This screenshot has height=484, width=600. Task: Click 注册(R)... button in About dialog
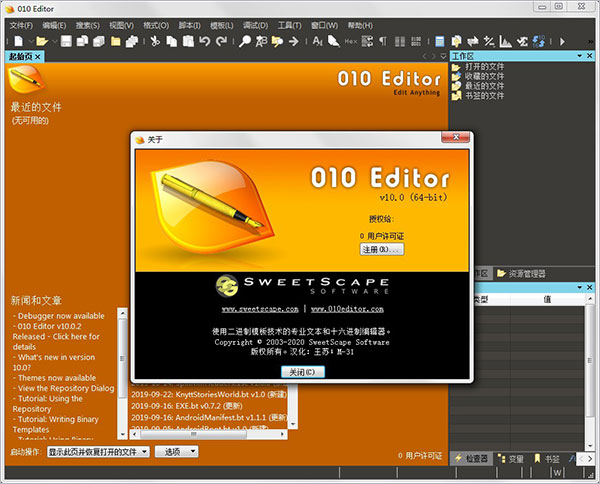click(x=382, y=249)
